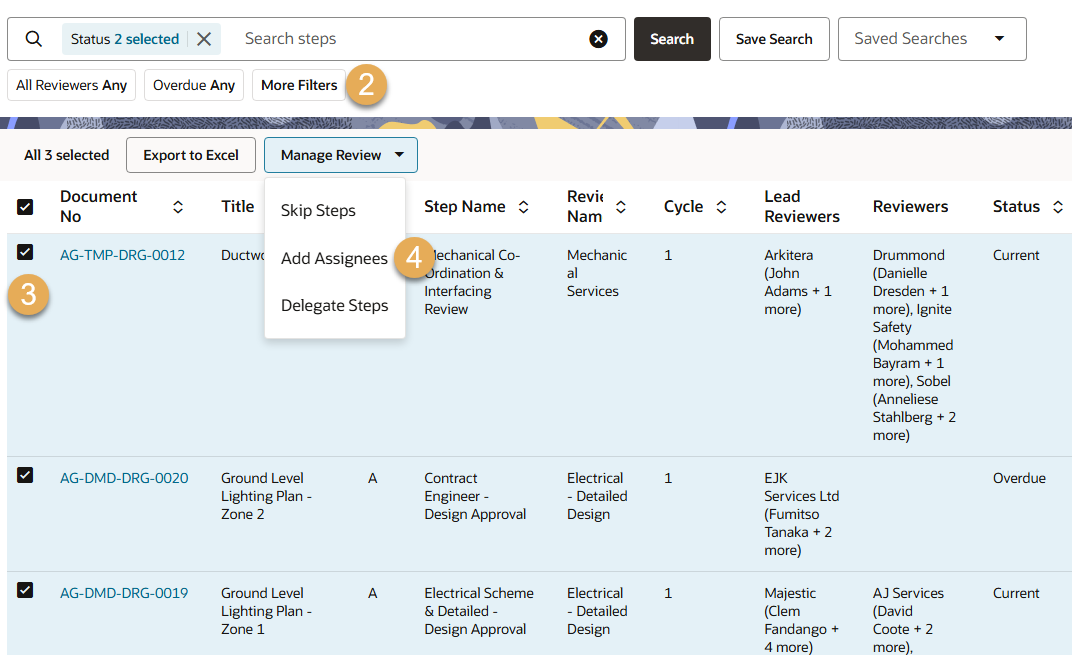Choose Skip Steps from the menu
Viewport: 1072px width, 655px height.
pyautogui.click(x=318, y=211)
